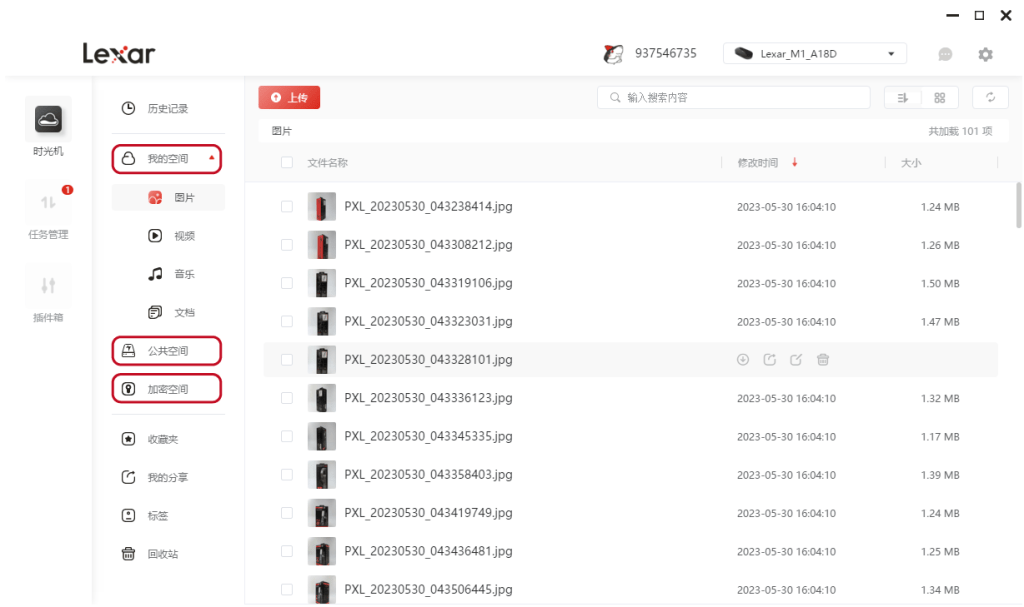Click download icon on PXL_20230530_043328101.jpg row

pos(743,360)
